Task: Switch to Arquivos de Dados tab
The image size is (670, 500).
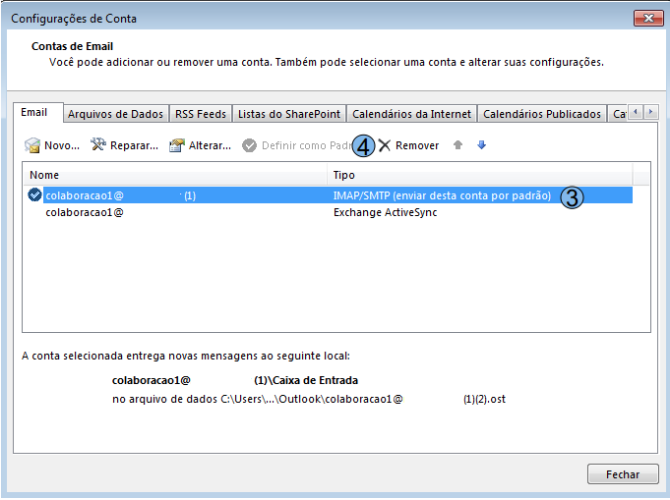Action: [x=116, y=115]
